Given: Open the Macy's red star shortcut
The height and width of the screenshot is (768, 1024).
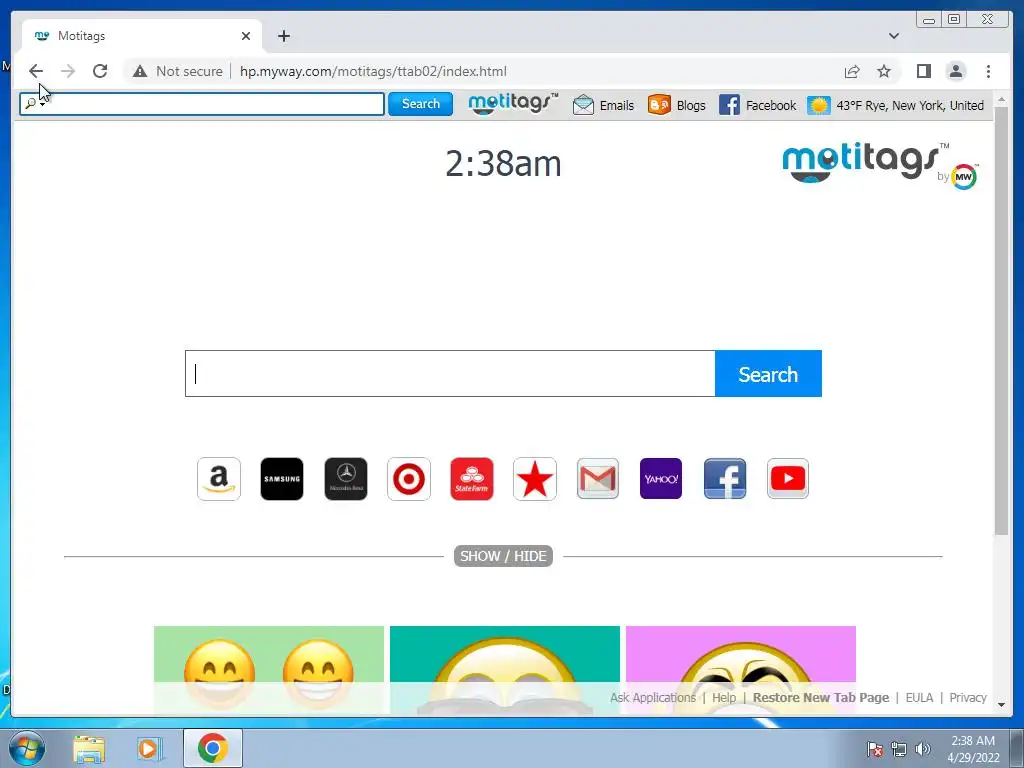Looking at the screenshot, I should [535, 479].
